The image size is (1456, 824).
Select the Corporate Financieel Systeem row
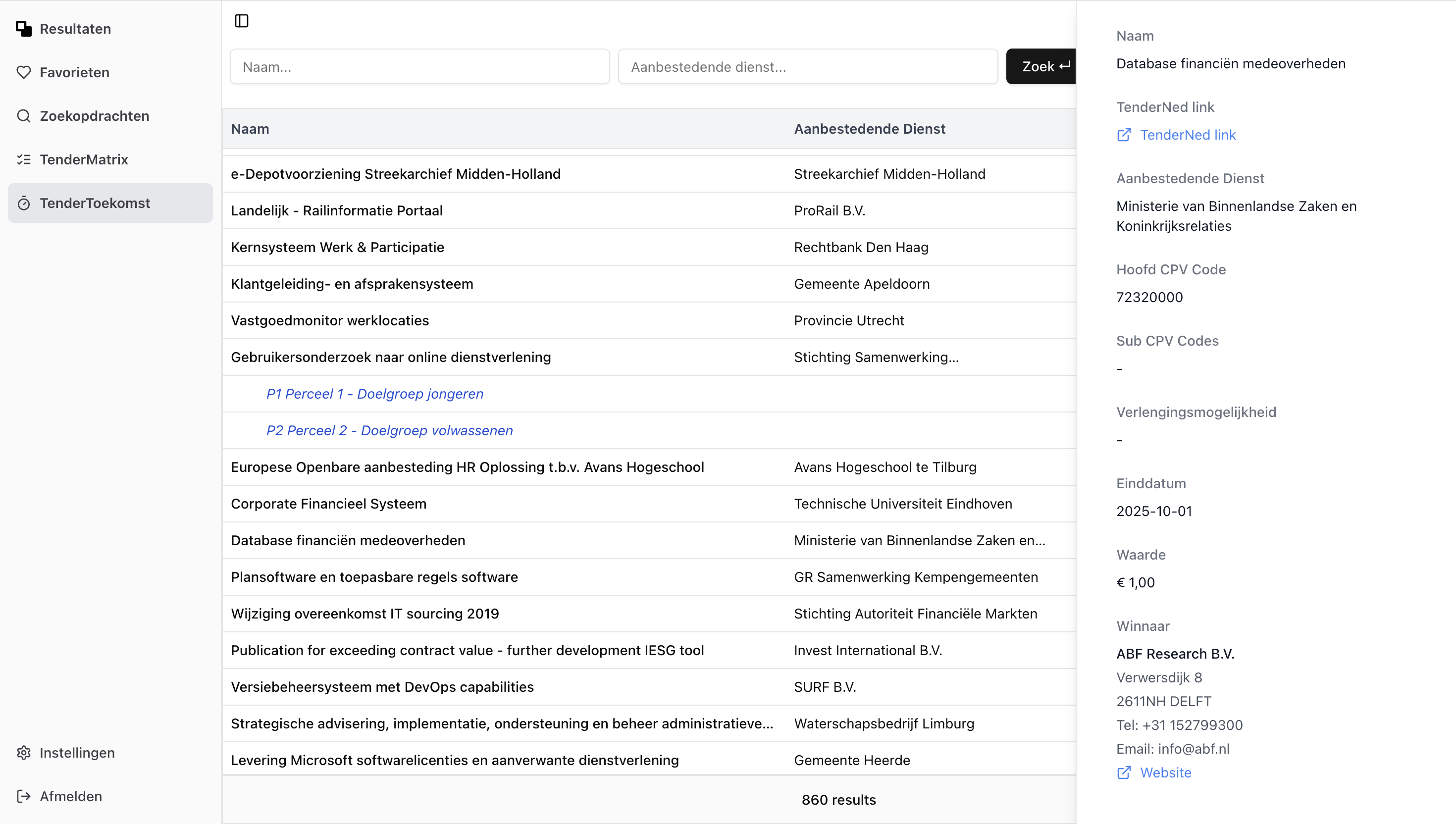(328, 504)
